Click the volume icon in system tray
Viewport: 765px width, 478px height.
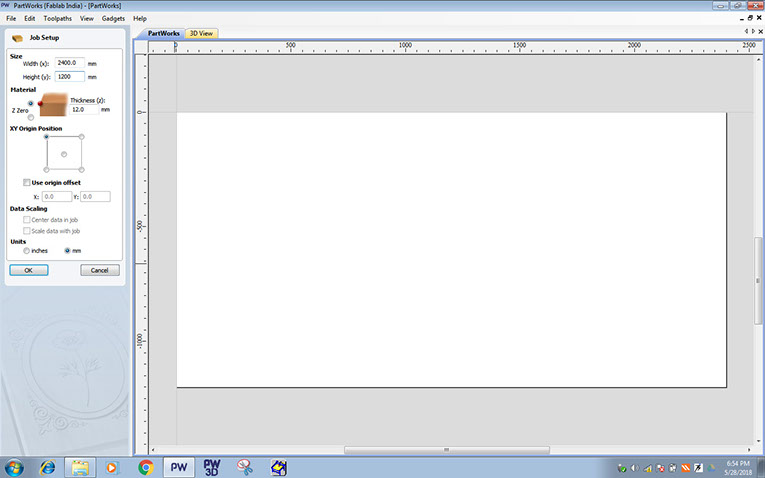(635, 468)
